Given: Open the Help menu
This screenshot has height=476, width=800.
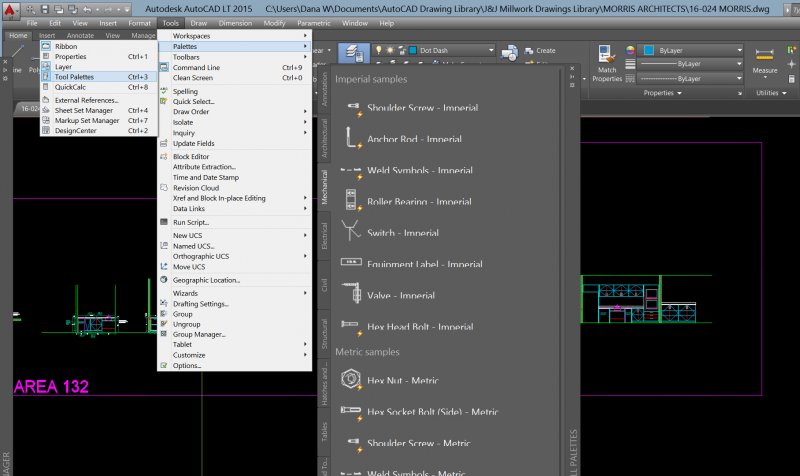Looking at the screenshot, I should pos(386,23).
